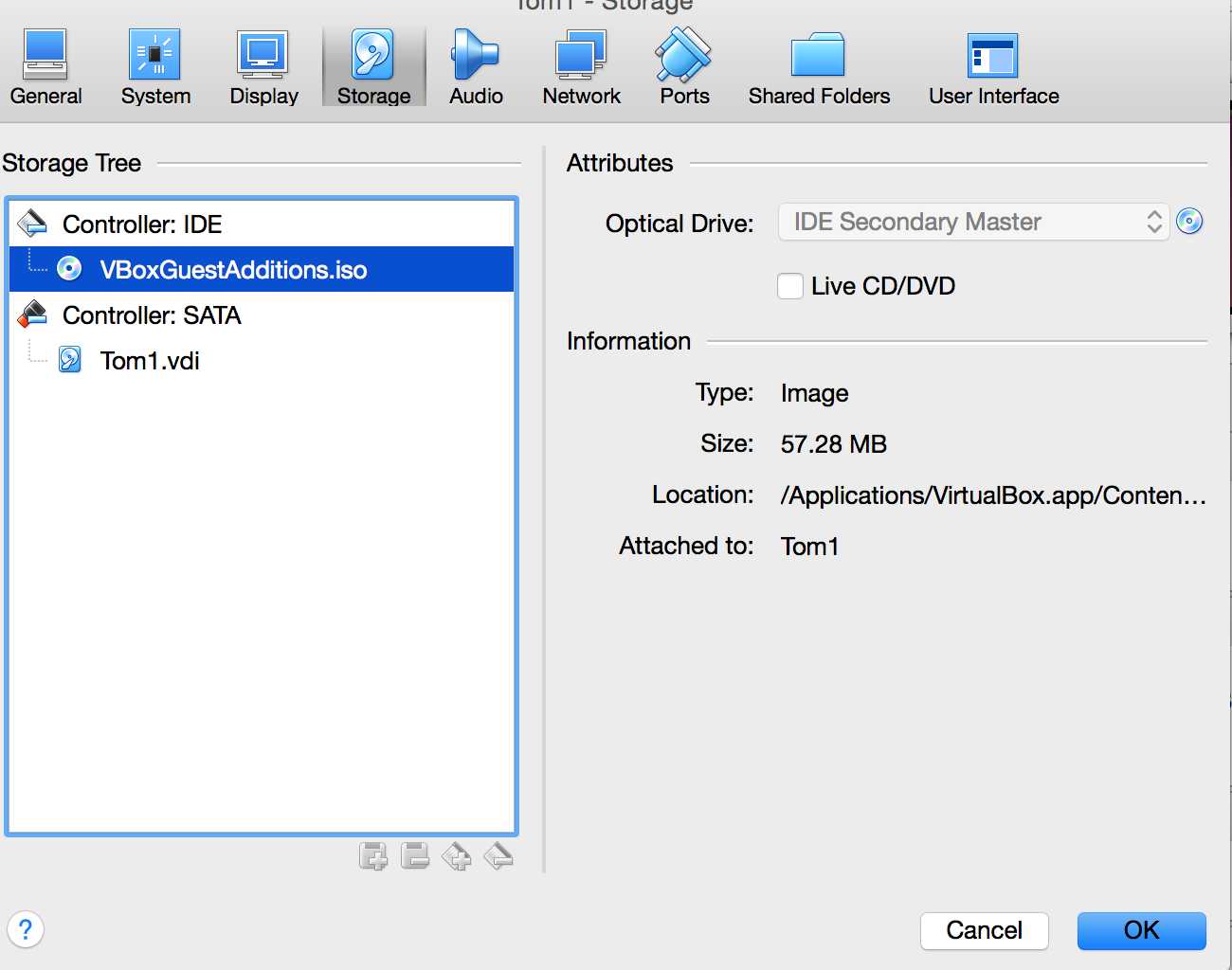Open the help question mark button
Viewport: 1232px width, 970px height.
[26, 929]
